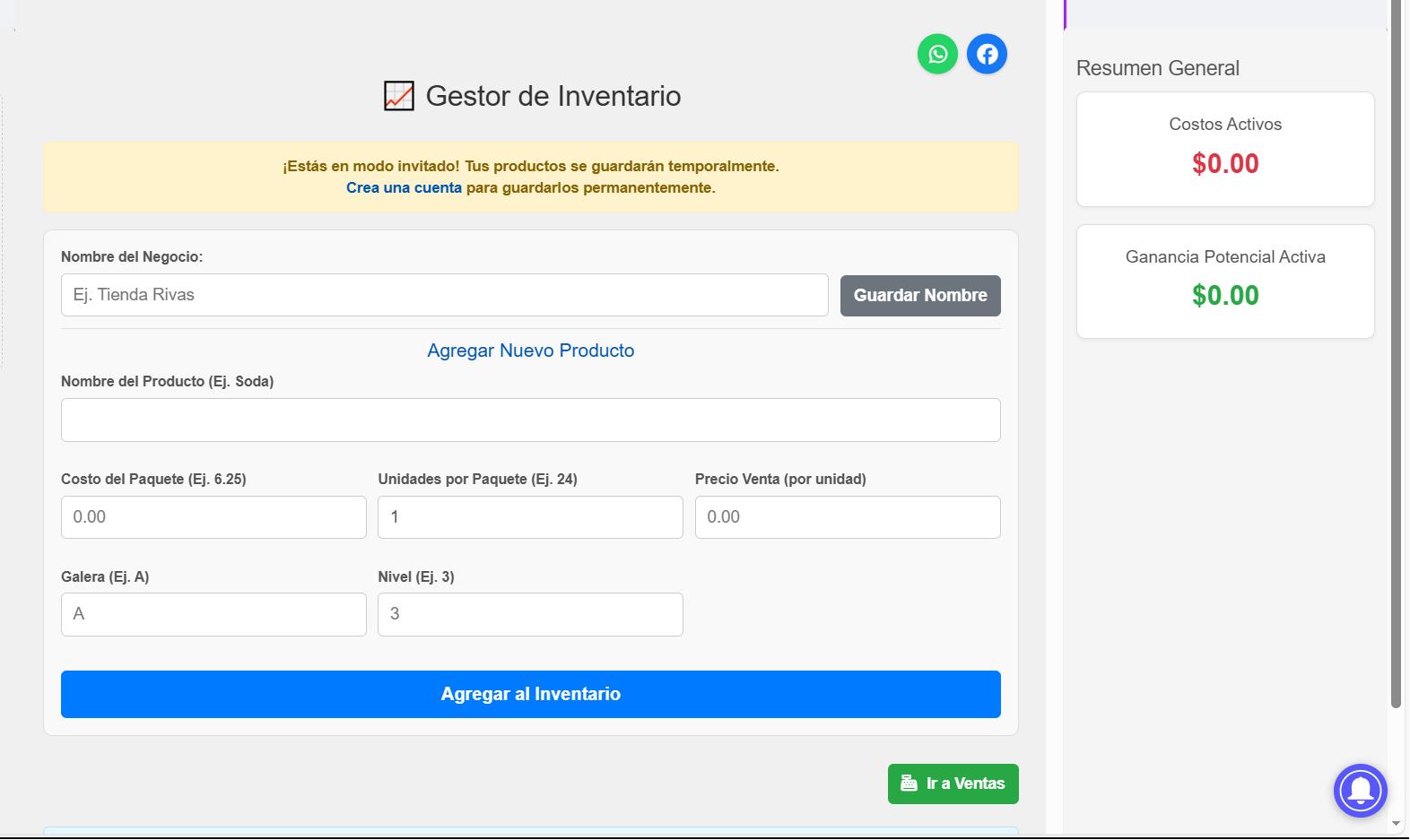The height and width of the screenshot is (840, 1410).
Task: Open the WhatsApp contact icon
Action: (x=937, y=54)
